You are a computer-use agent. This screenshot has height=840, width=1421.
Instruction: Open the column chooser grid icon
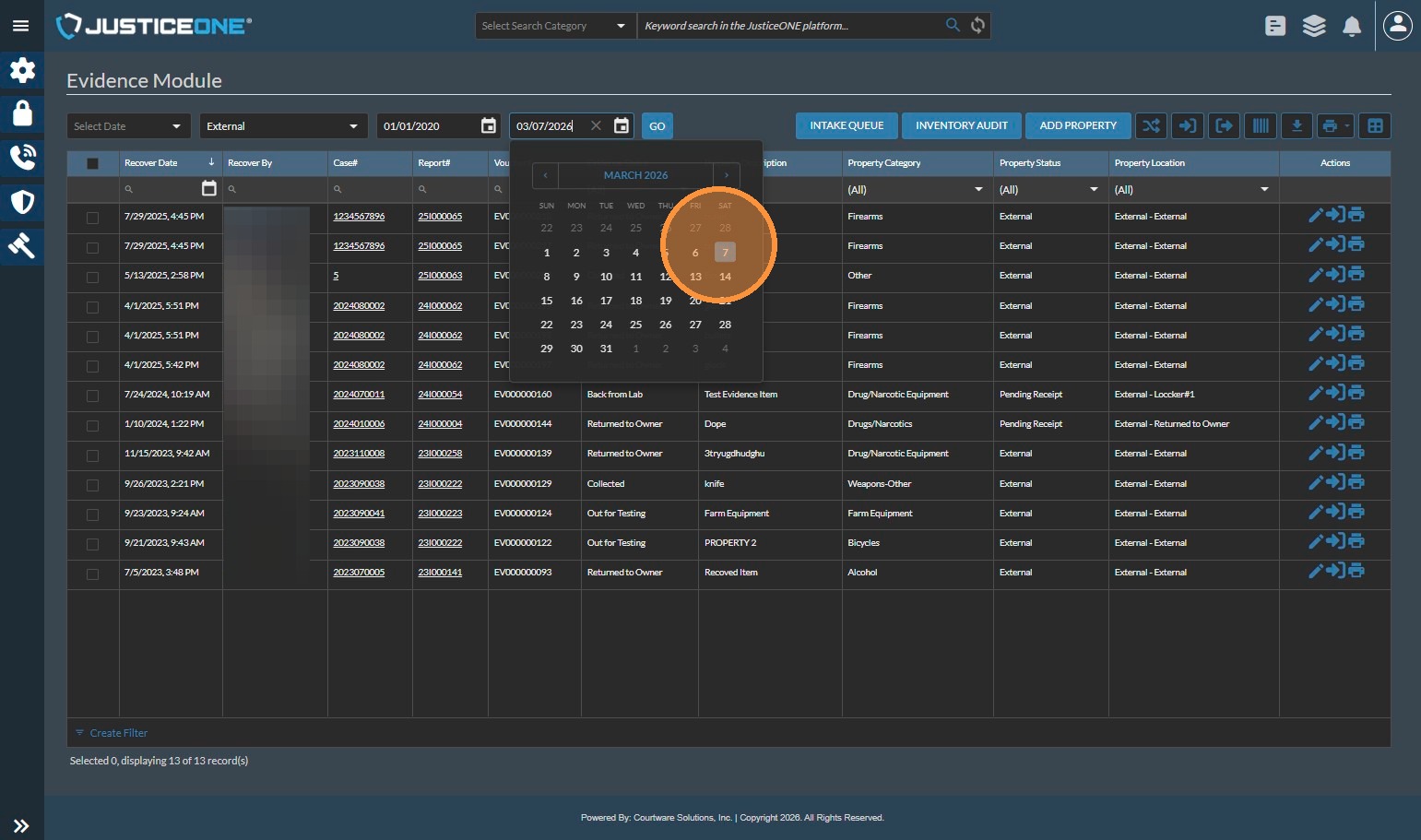click(x=1375, y=126)
